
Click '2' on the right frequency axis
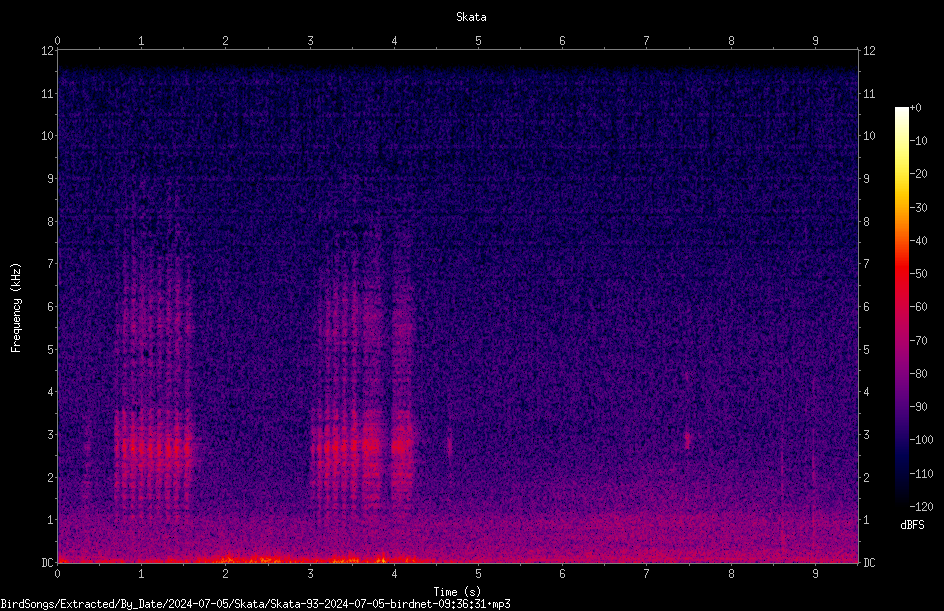click(x=866, y=477)
